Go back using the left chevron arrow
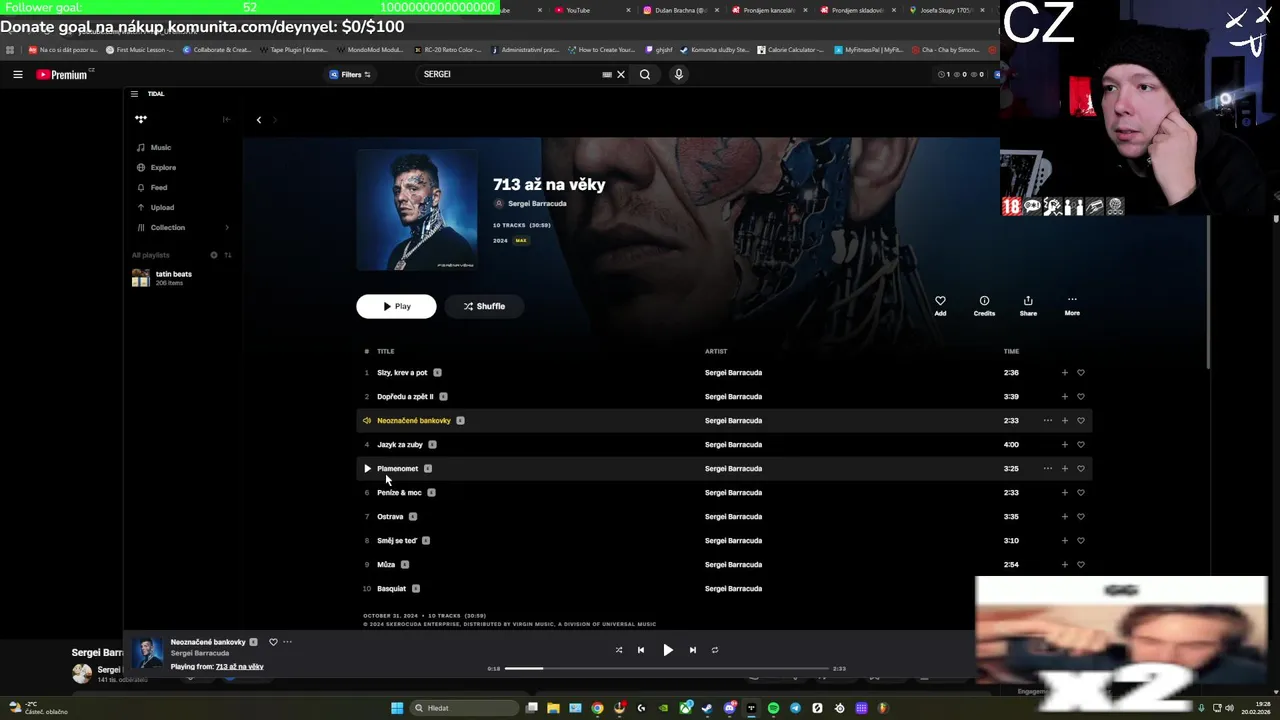Viewport: 1280px width, 720px height. coord(258,120)
